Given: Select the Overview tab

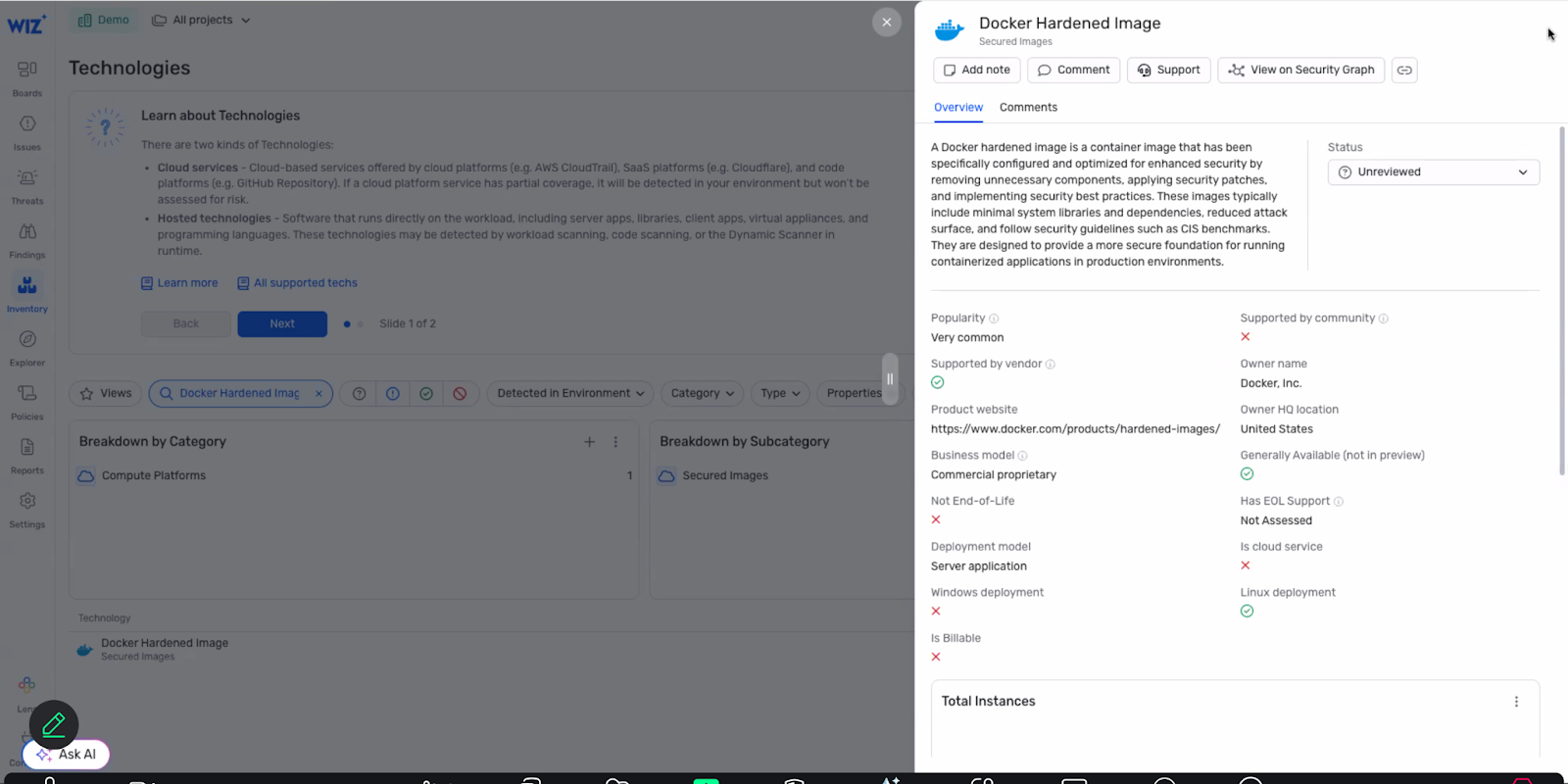Looking at the screenshot, I should [957, 108].
